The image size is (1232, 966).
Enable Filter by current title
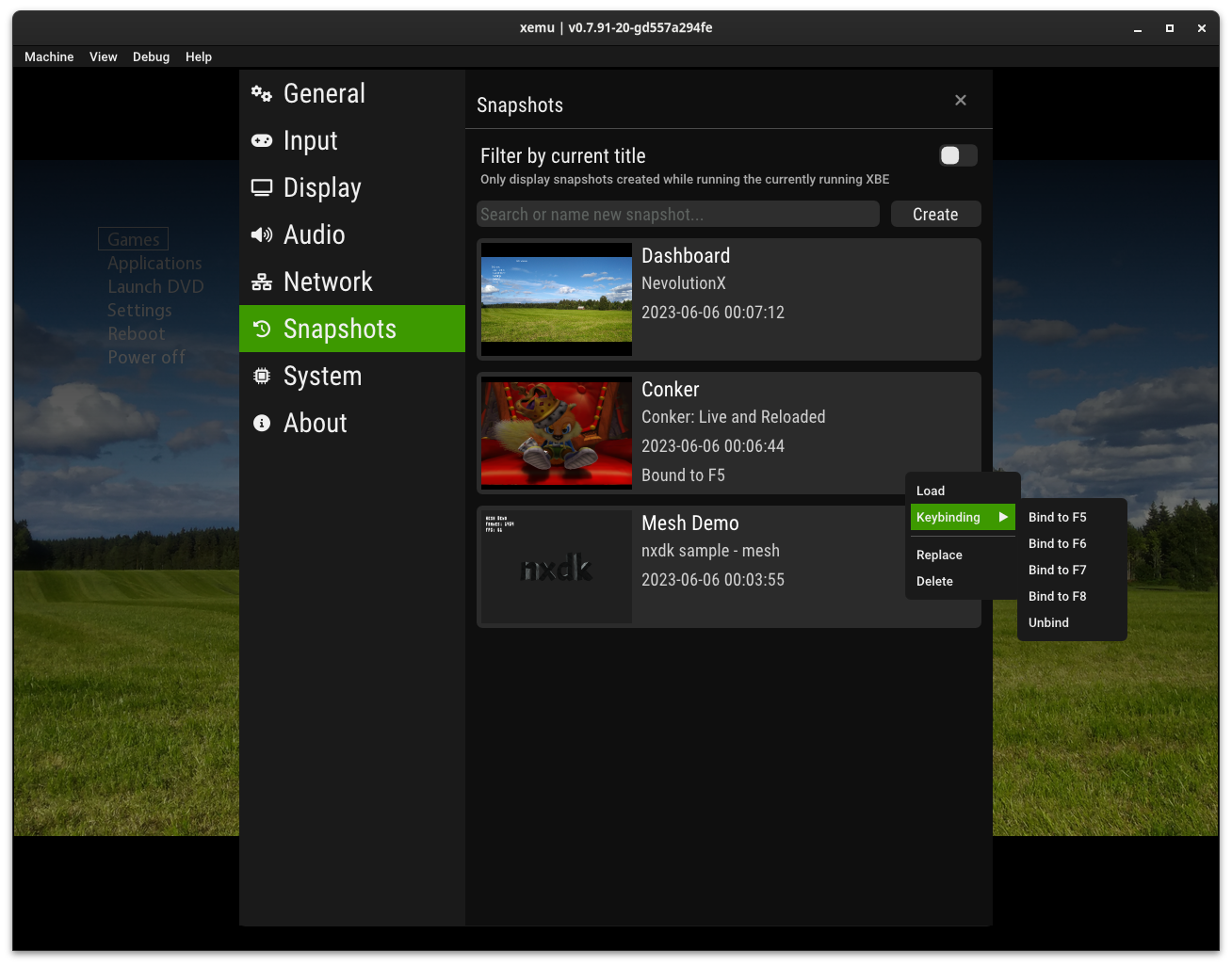957,155
